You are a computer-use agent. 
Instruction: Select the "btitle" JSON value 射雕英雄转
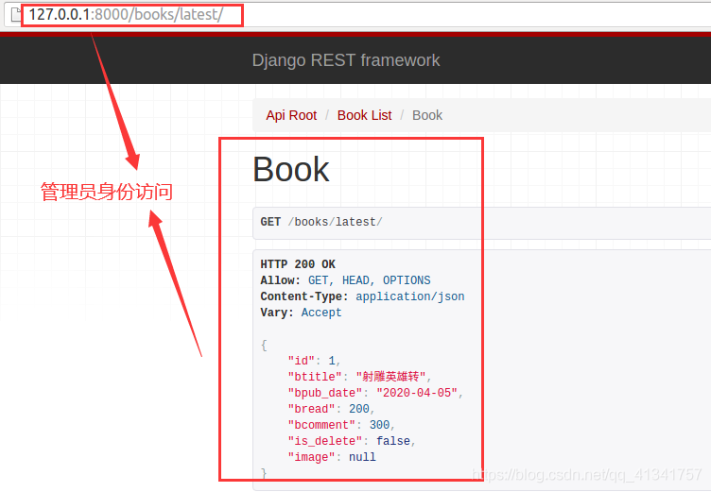tap(391, 376)
